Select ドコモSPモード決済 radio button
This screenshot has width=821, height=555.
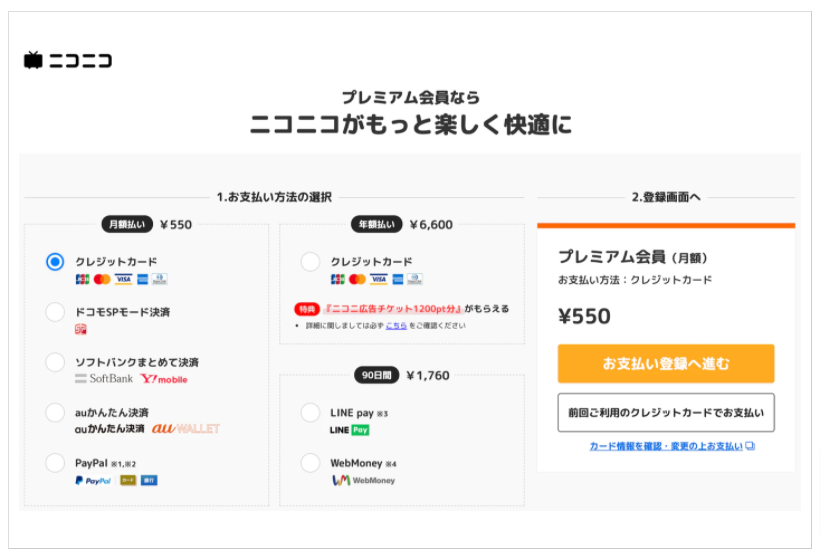point(56,312)
